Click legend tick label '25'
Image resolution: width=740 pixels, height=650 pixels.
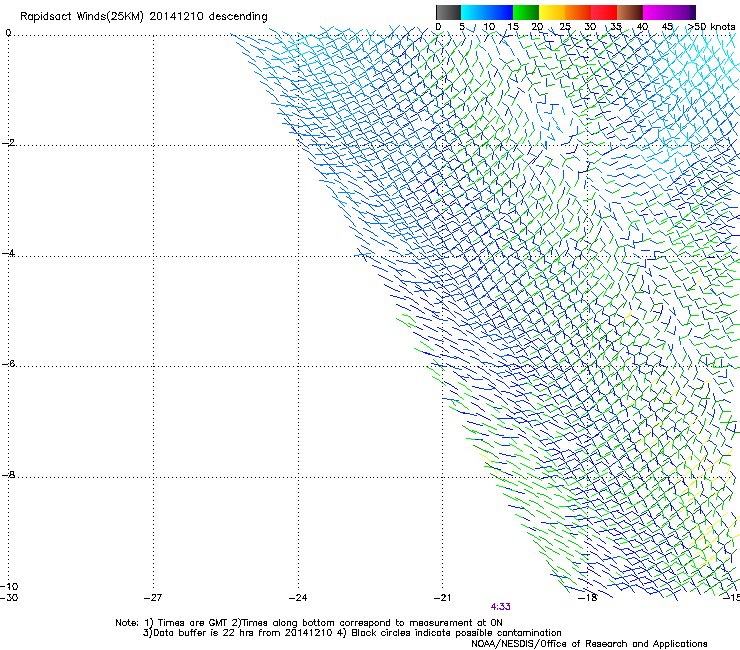[565, 27]
